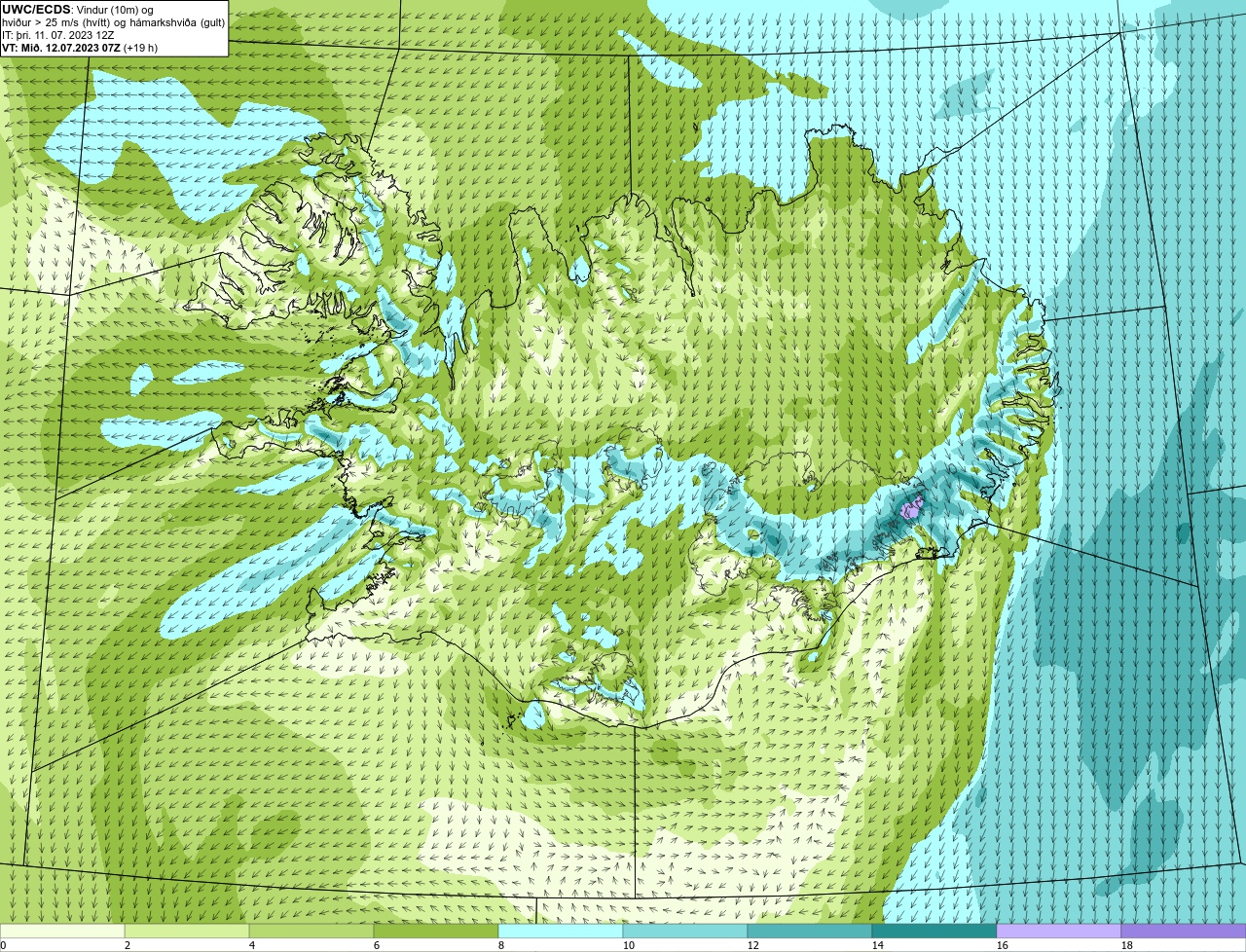The height and width of the screenshot is (952, 1246).
Task: Pick the light cyan 8–10 m/s scale segment
Action: point(561,931)
